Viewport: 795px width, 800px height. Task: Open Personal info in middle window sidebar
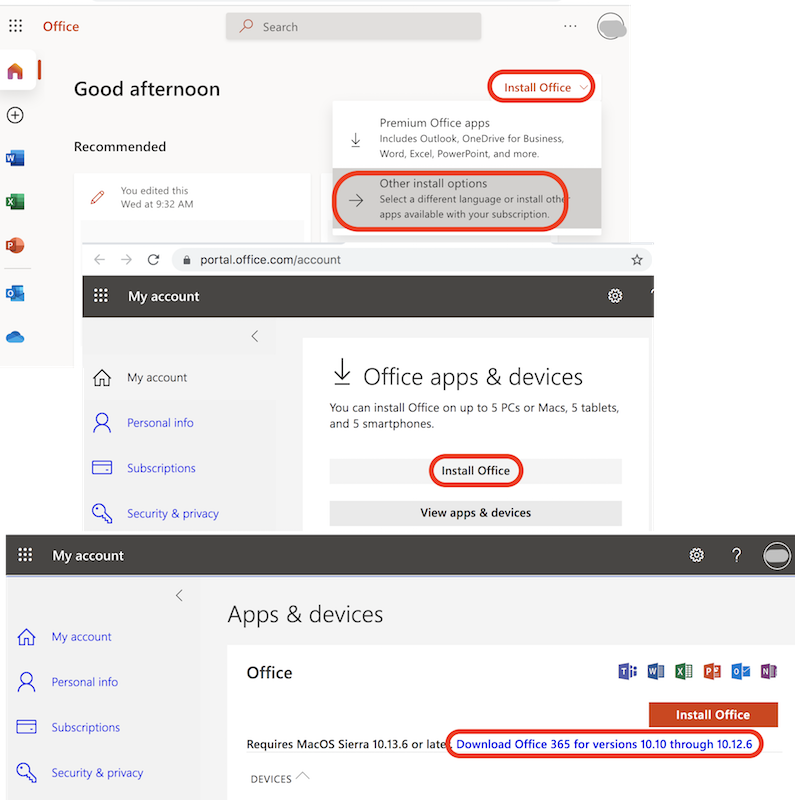pyautogui.click(x=160, y=423)
